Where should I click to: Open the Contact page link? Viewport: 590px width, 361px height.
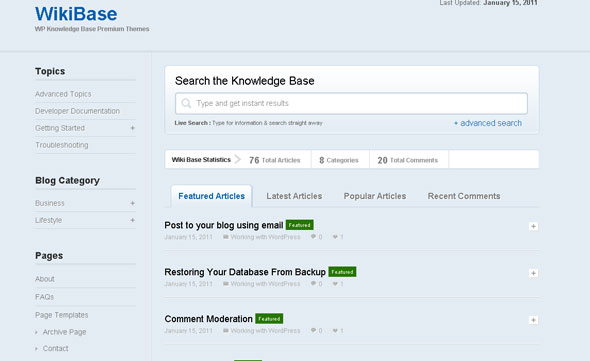pos(56,349)
